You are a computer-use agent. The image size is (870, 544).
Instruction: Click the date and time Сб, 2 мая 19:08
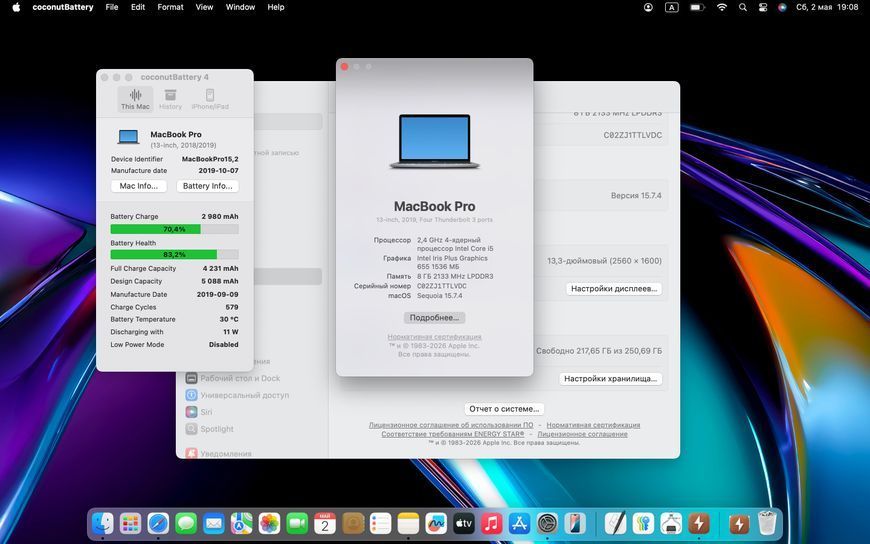click(827, 7)
